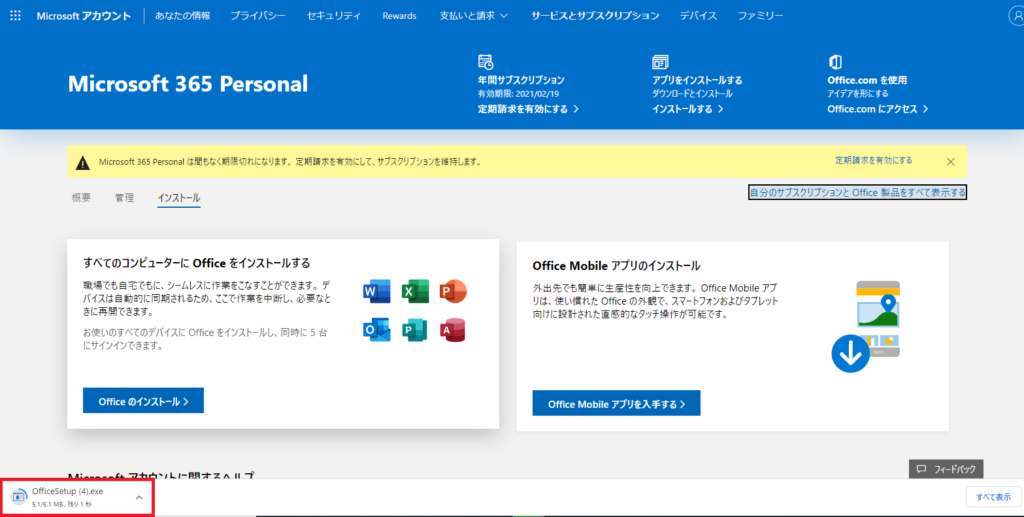1024x517 pixels.
Task: Click the Office Mobile アプリのインストール heading
Action: click(616, 266)
